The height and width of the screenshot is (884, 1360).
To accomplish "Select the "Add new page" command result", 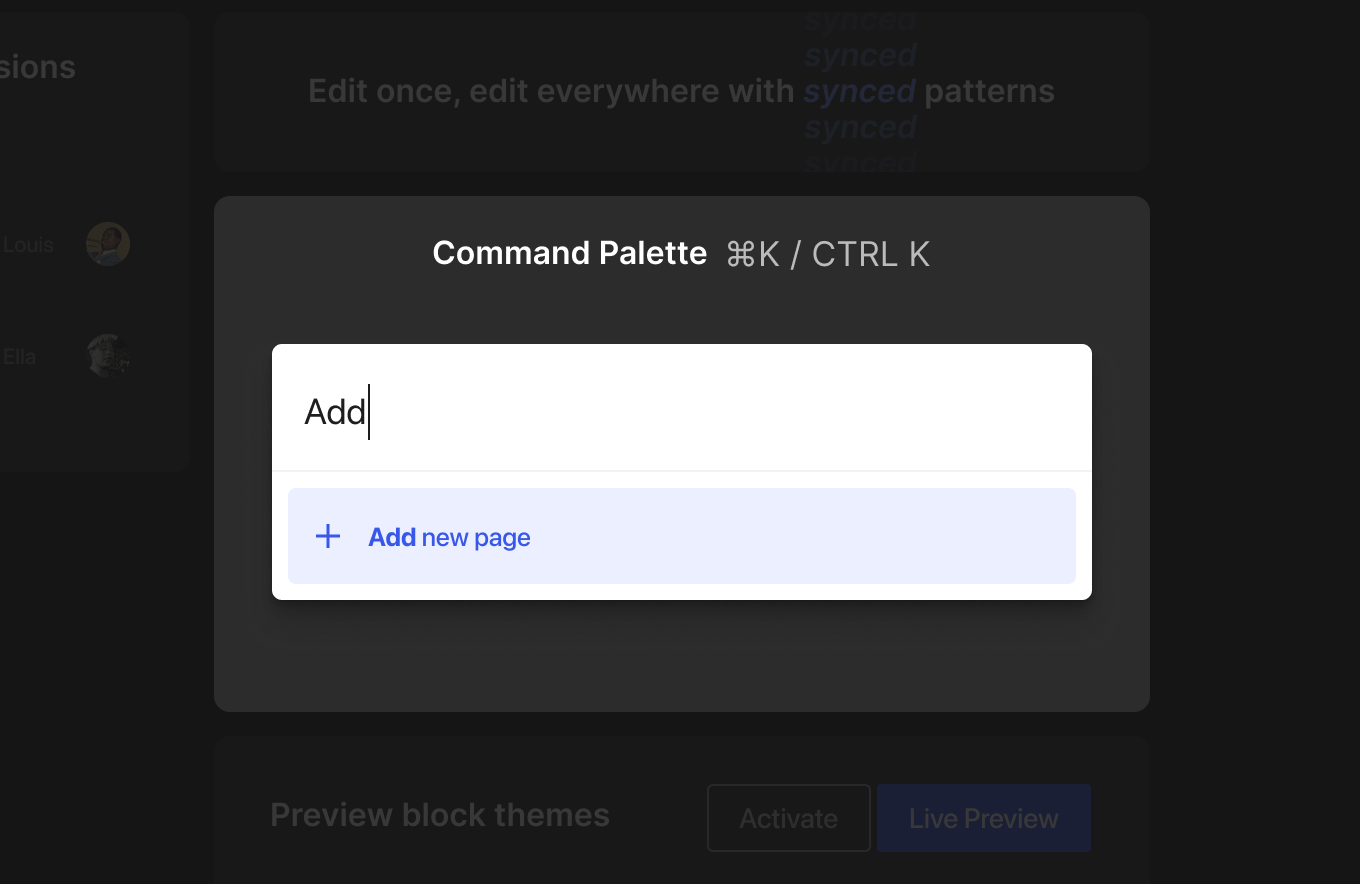I will tap(680, 537).
